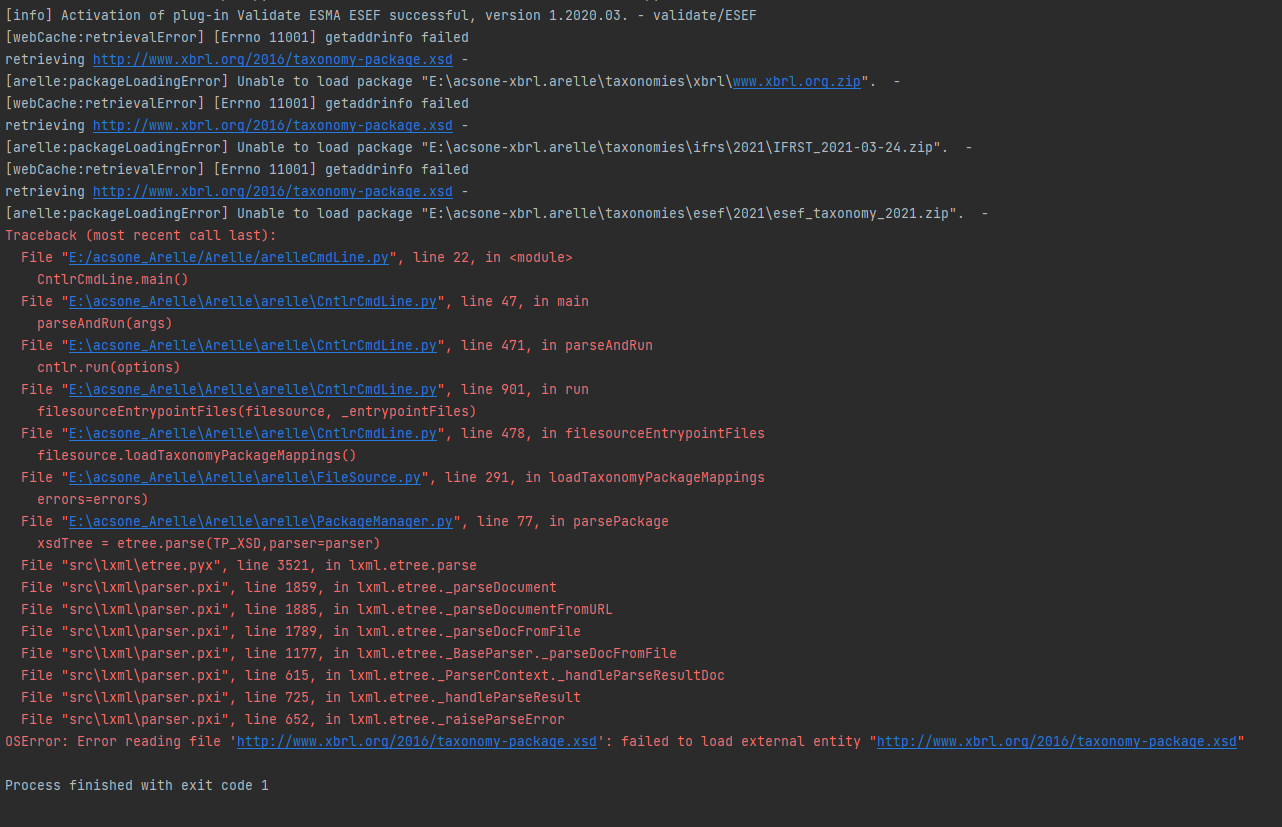Open the www.xbrl.org.zip package link
Viewport: 1282px width, 827px height.
click(x=796, y=81)
